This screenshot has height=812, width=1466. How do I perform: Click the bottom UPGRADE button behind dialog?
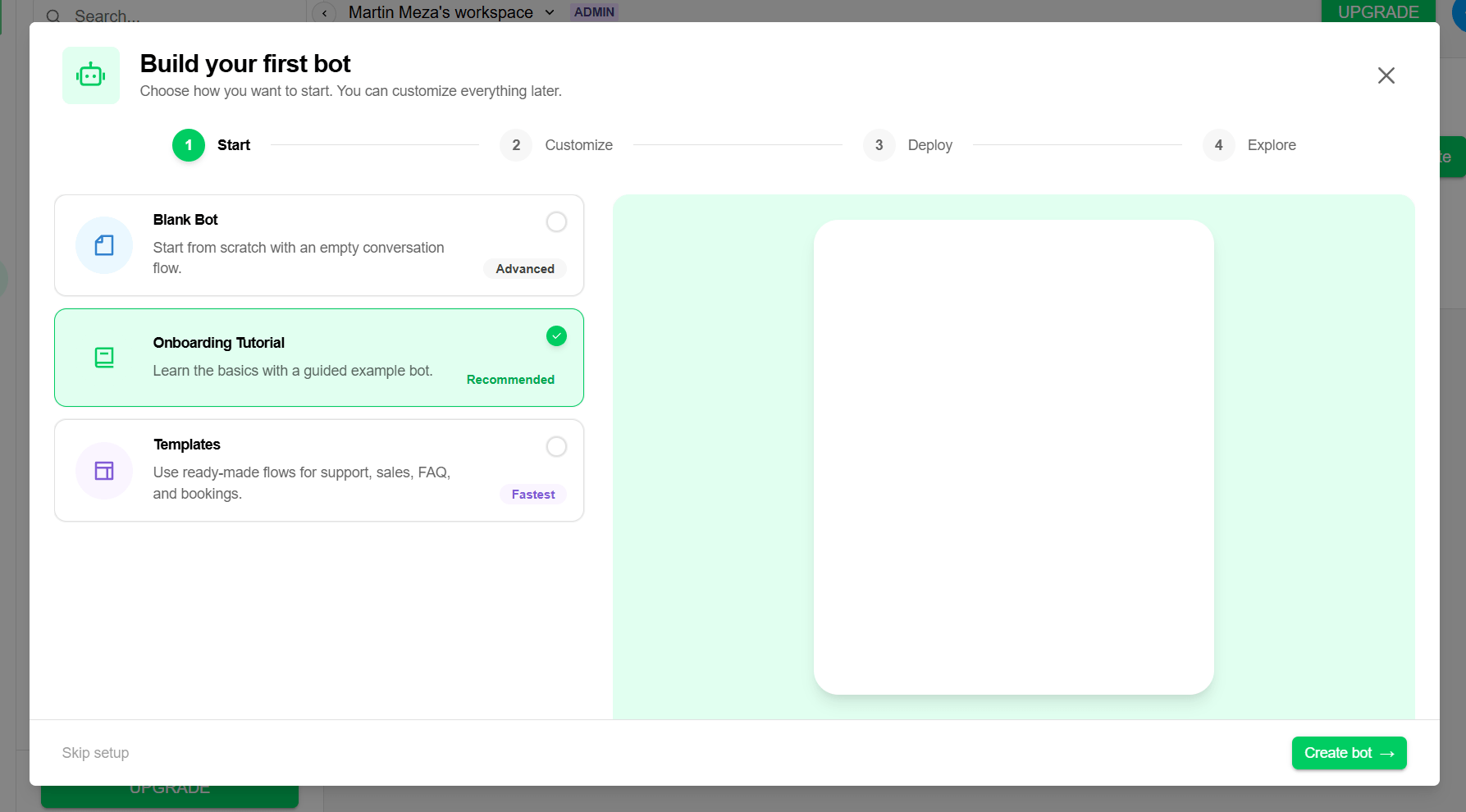tap(170, 796)
